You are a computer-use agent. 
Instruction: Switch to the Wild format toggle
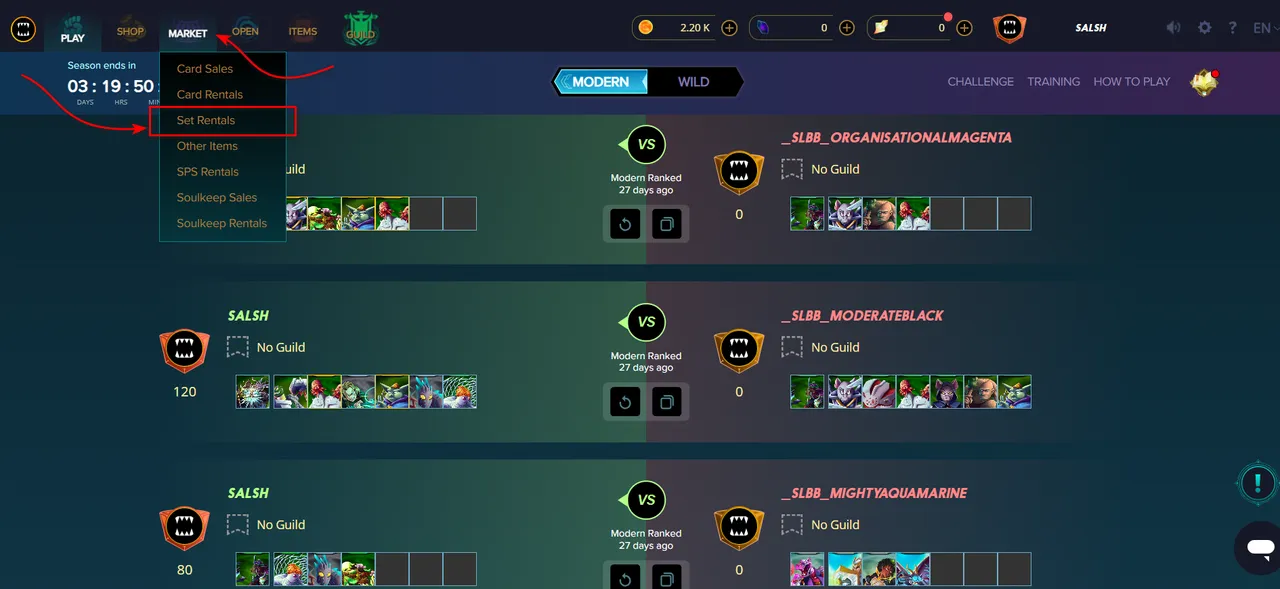[x=694, y=82]
